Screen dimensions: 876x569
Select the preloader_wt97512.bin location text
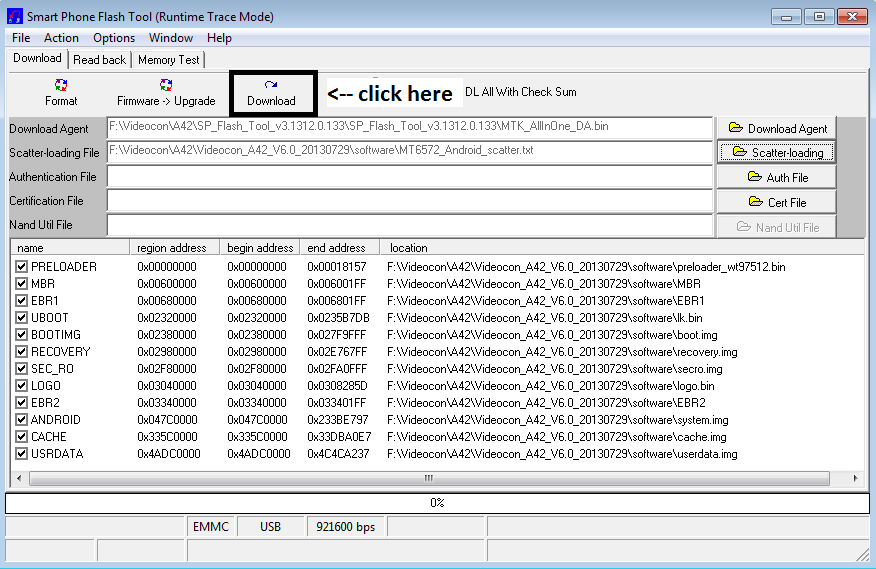point(586,267)
